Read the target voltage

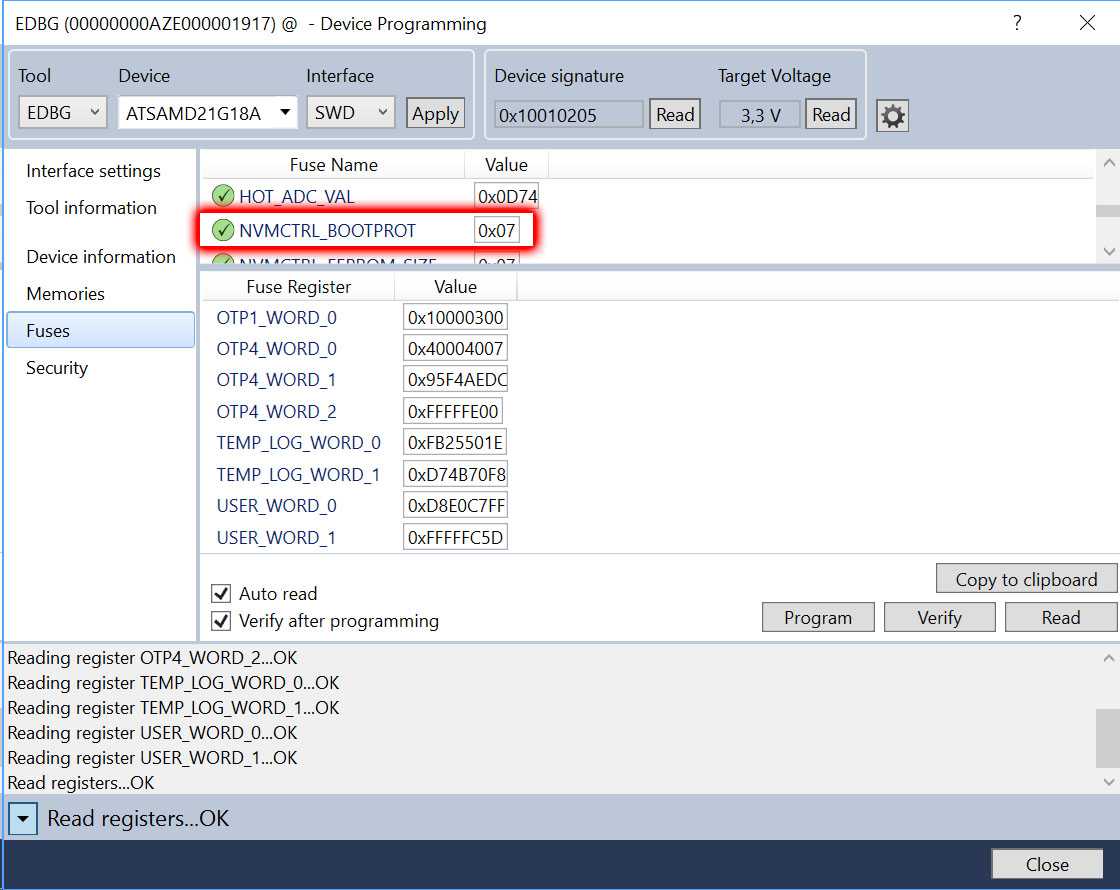coord(831,115)
